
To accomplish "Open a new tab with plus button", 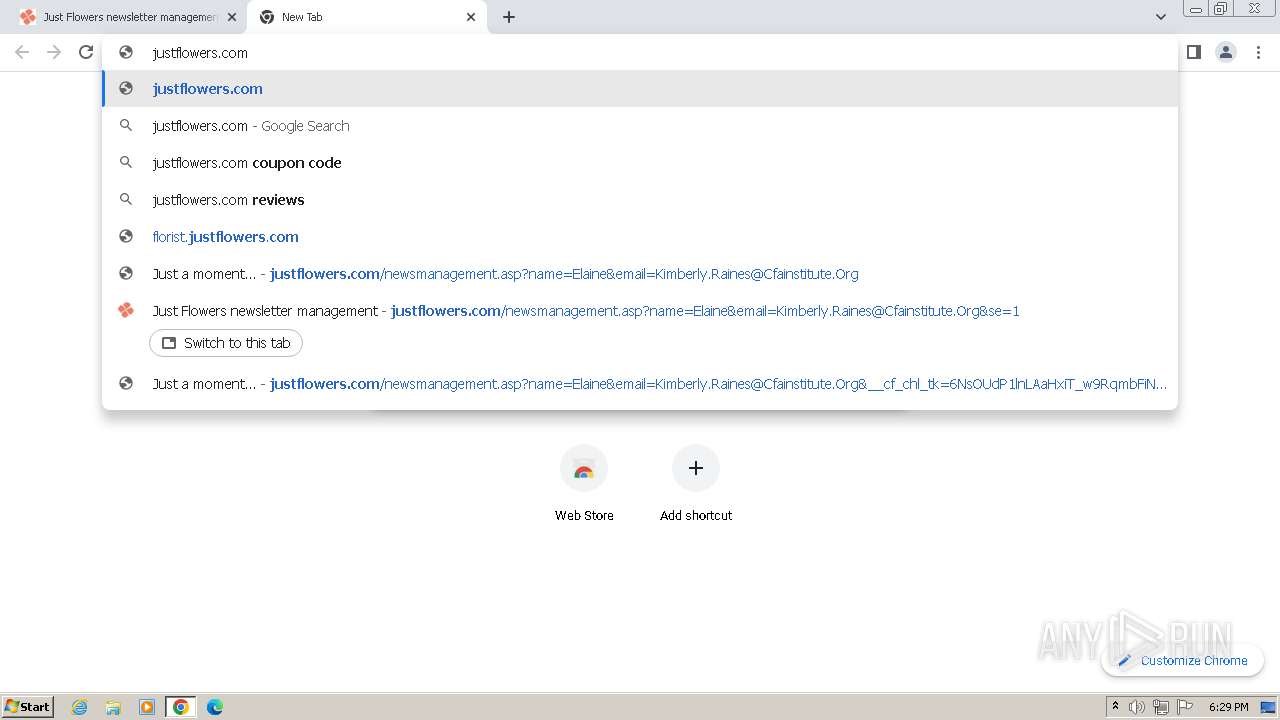I will pos(509,17).
